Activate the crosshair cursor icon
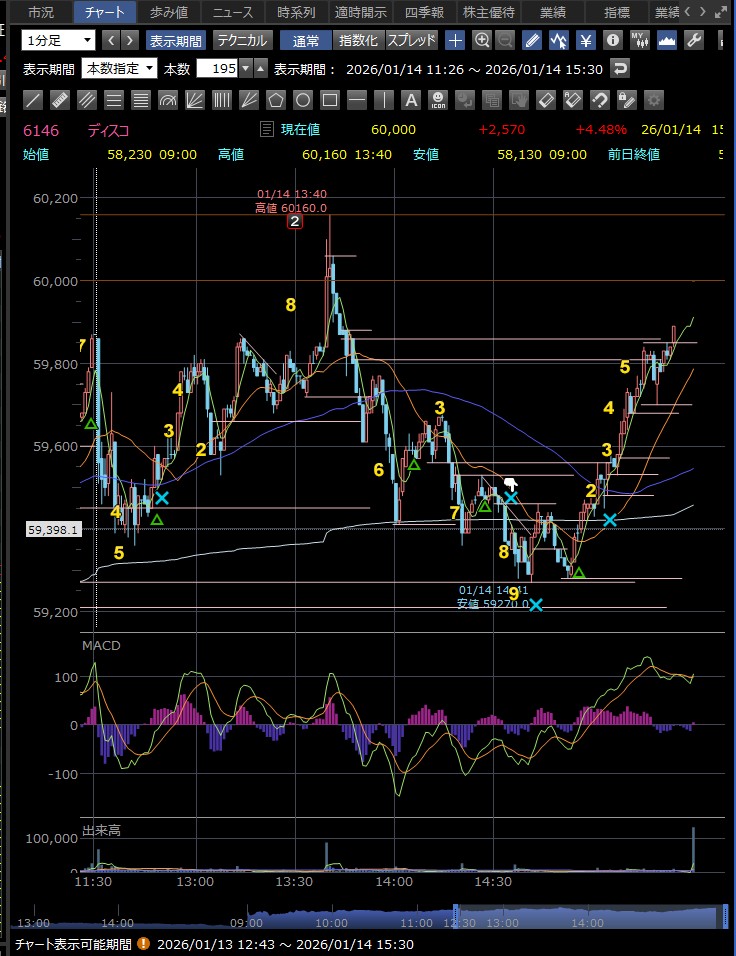 click(x=456, y=41)
